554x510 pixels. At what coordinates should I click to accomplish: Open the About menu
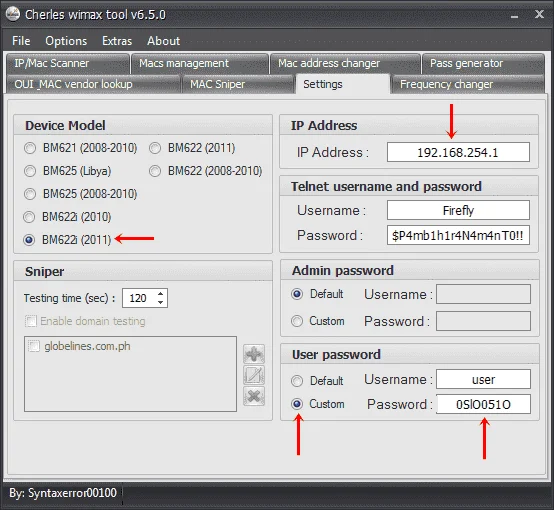tap(164, 41)
